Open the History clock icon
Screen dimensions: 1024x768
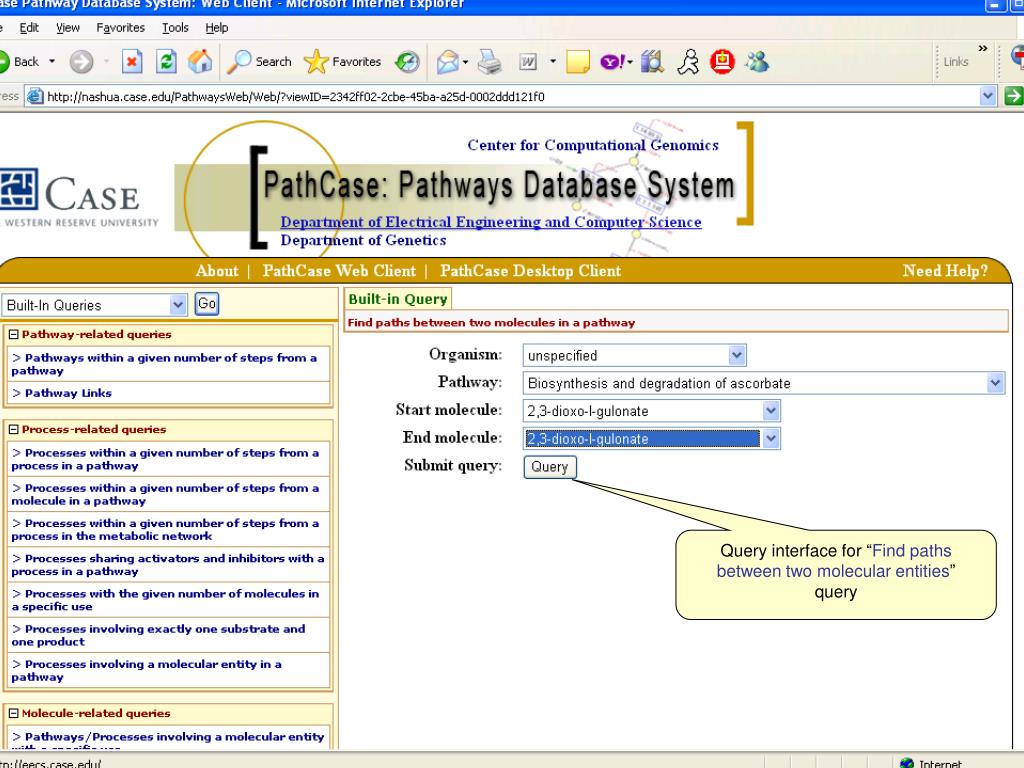pos(408,62)
